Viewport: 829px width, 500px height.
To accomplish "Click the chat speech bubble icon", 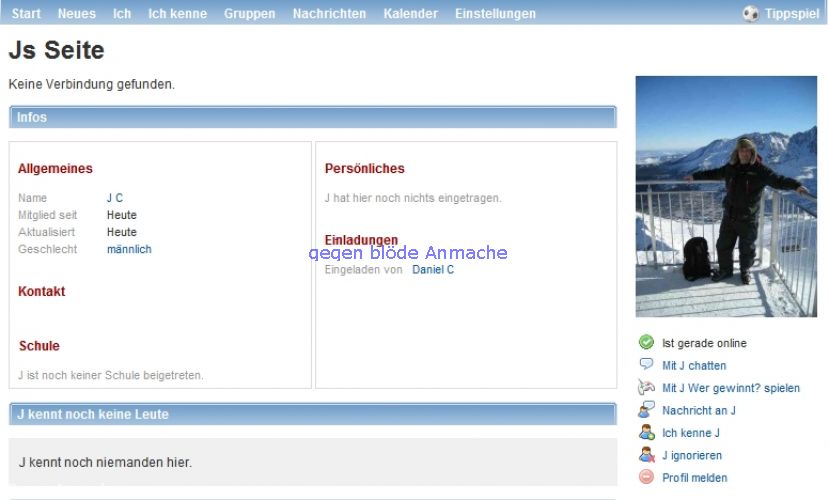I will (x=646, y=365).
